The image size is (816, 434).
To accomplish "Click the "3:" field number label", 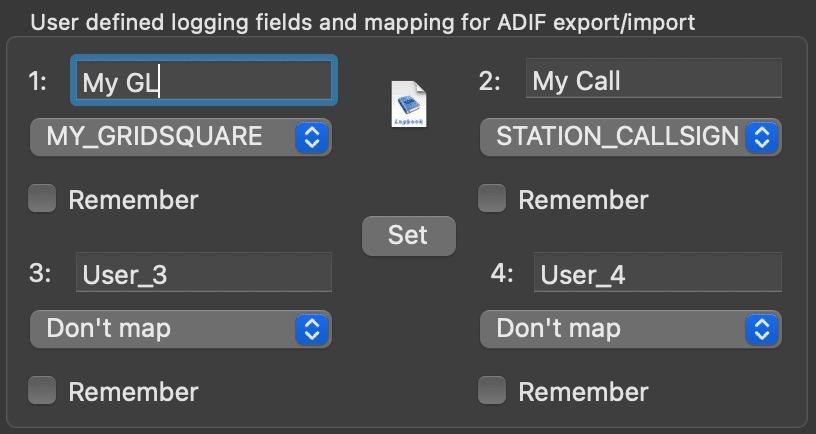I will click(x=40, y=273).
